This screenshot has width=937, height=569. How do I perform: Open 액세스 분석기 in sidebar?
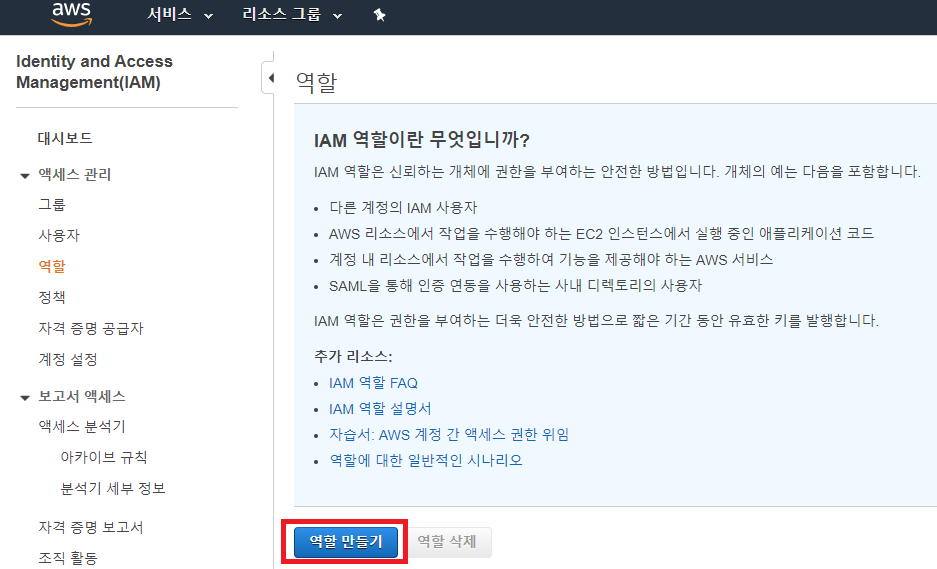[x=82, y=426]
